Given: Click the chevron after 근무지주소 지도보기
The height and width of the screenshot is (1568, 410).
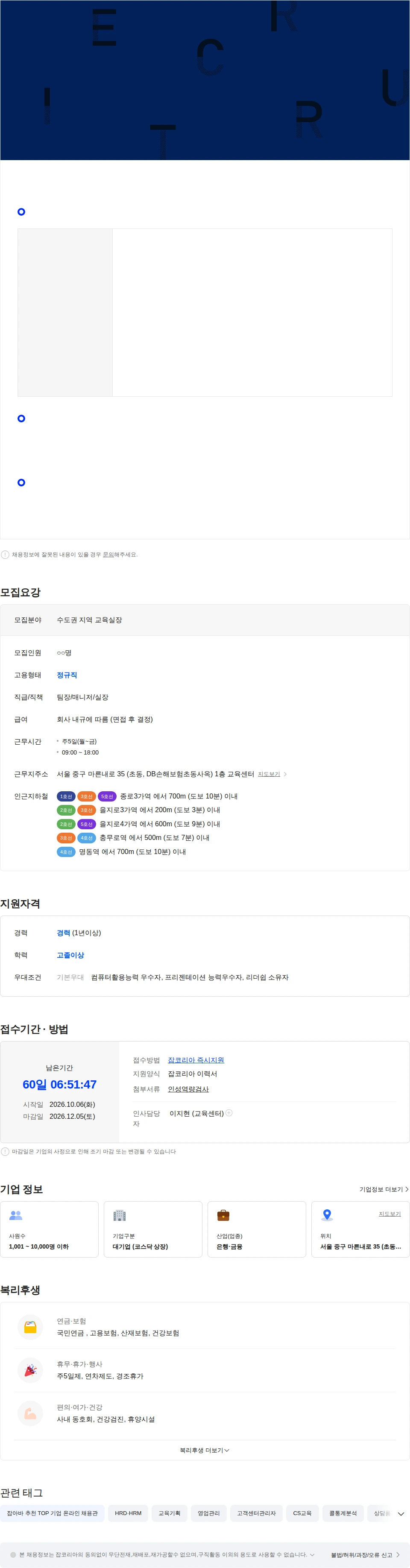Looking at the screenshot, I should pyautogui.click(x=285, y=774).
